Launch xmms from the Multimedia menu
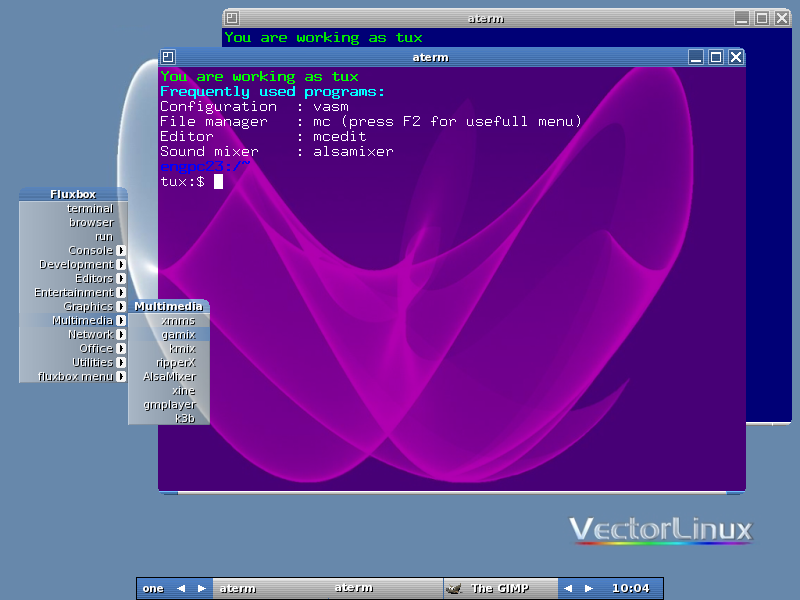Viewport: 800px width, 600px height. [178, 321]
